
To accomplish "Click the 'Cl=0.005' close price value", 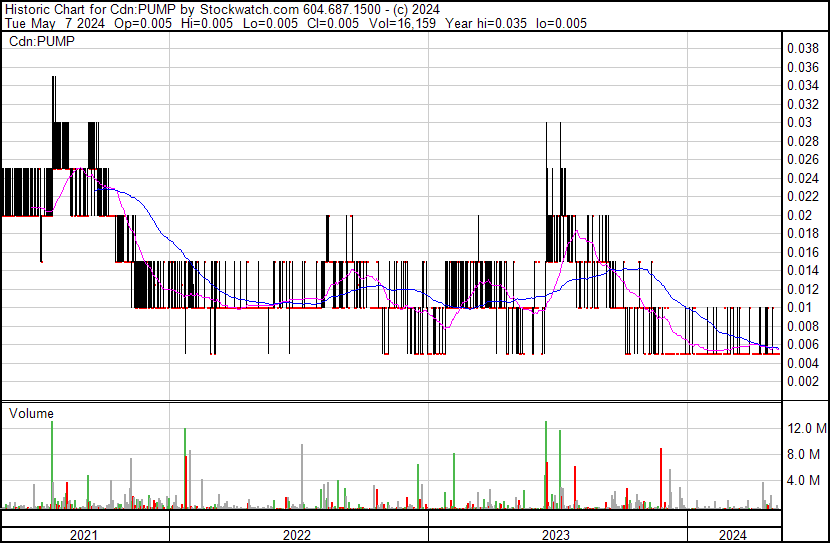I will [x=333, y=23].
